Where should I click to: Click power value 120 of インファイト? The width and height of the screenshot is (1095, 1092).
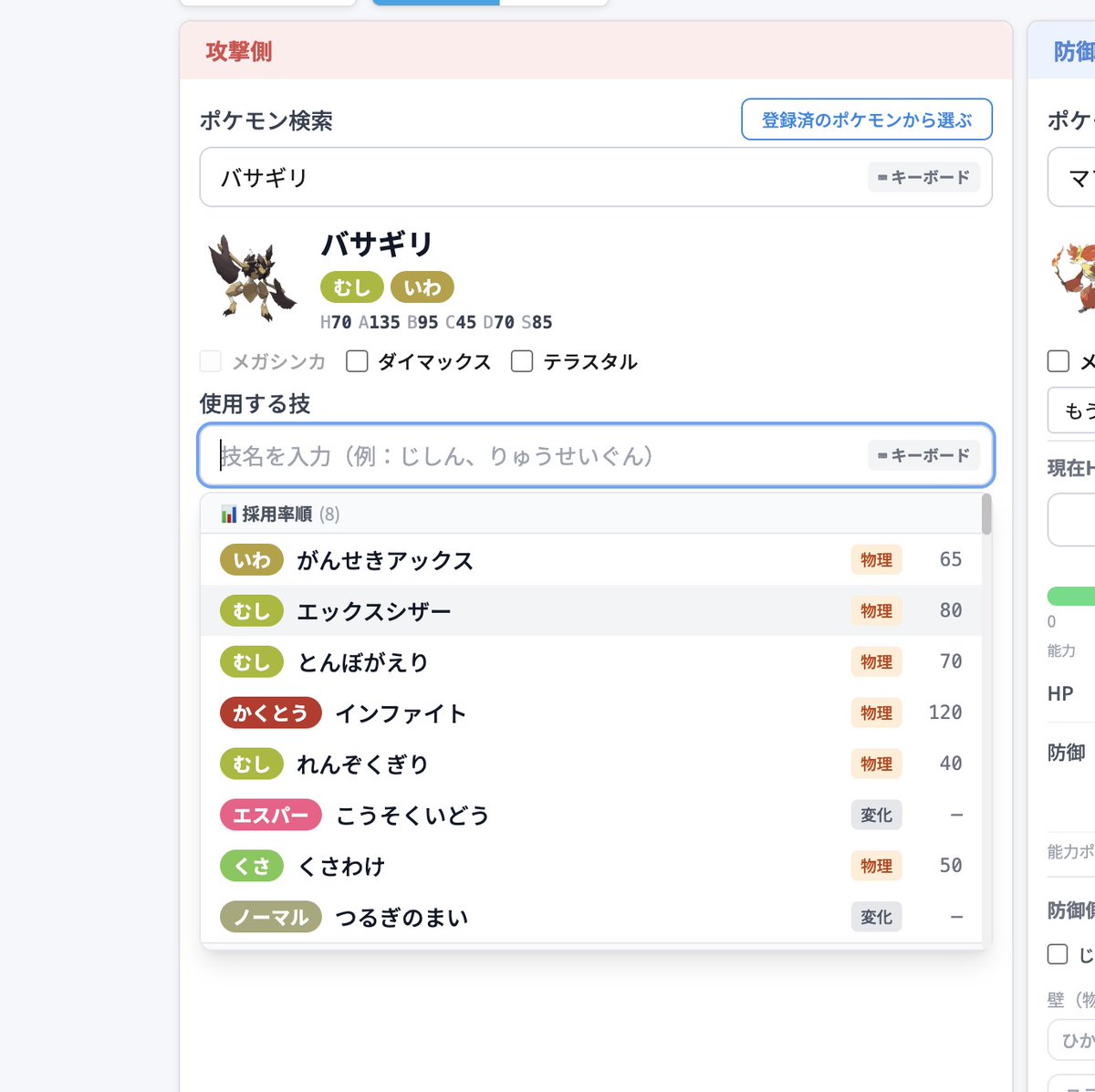click(945, 712)
